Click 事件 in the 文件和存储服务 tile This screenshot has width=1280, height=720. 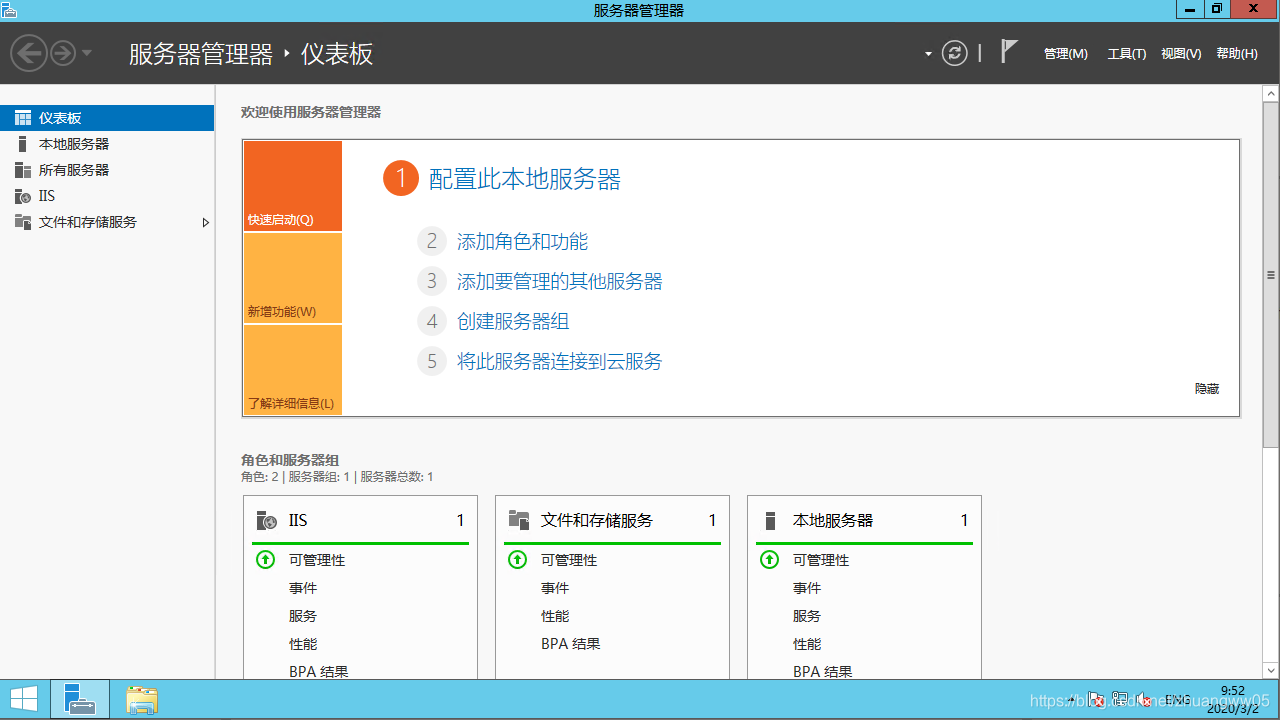(555, 588)
